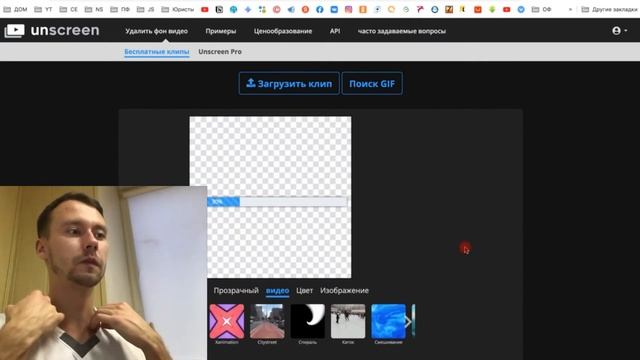Click the Instagram bookmark icon
Viewport: 640px width, 360px height.
point(348,9)
